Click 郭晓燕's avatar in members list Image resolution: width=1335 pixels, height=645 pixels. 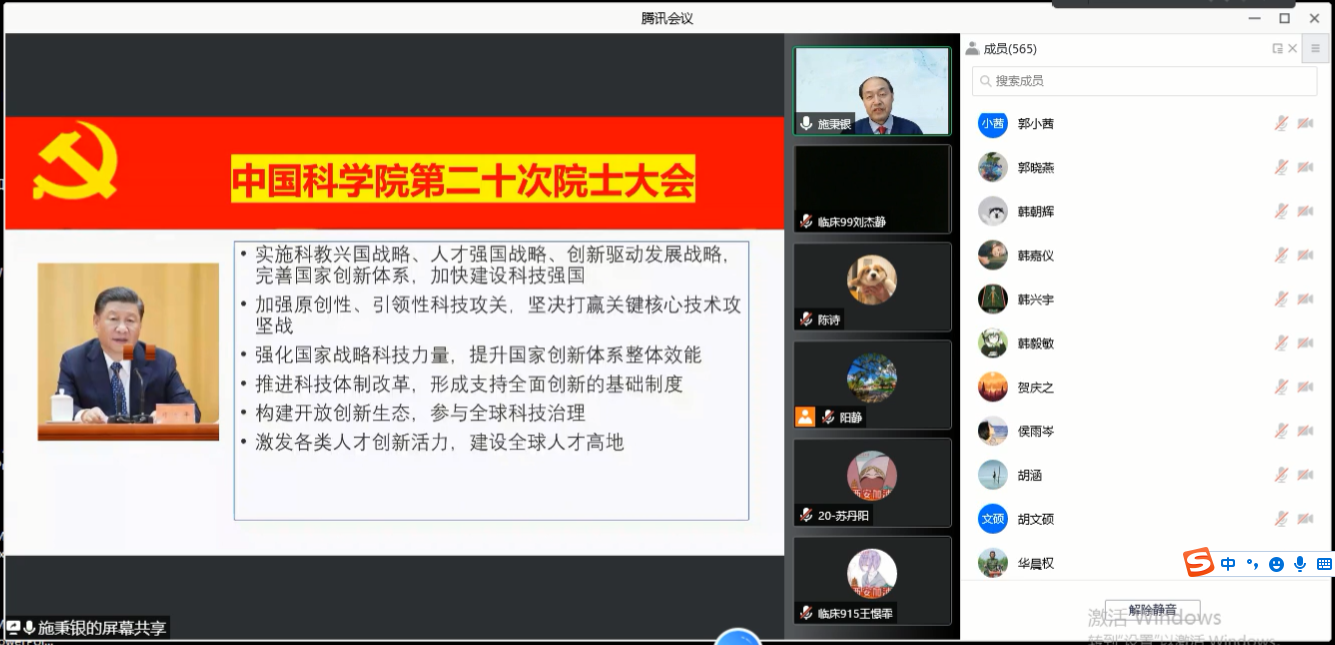point(993,168)
